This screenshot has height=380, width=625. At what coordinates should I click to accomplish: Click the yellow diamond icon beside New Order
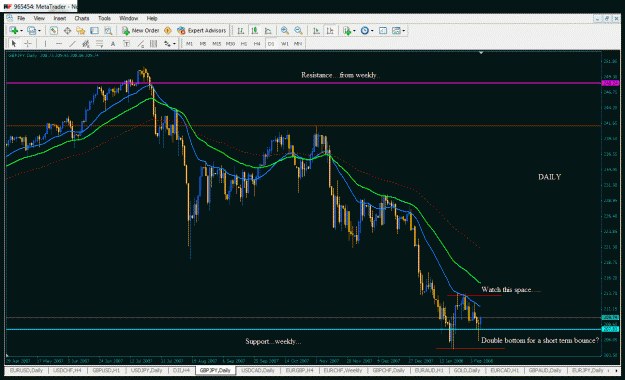point(168,31)
